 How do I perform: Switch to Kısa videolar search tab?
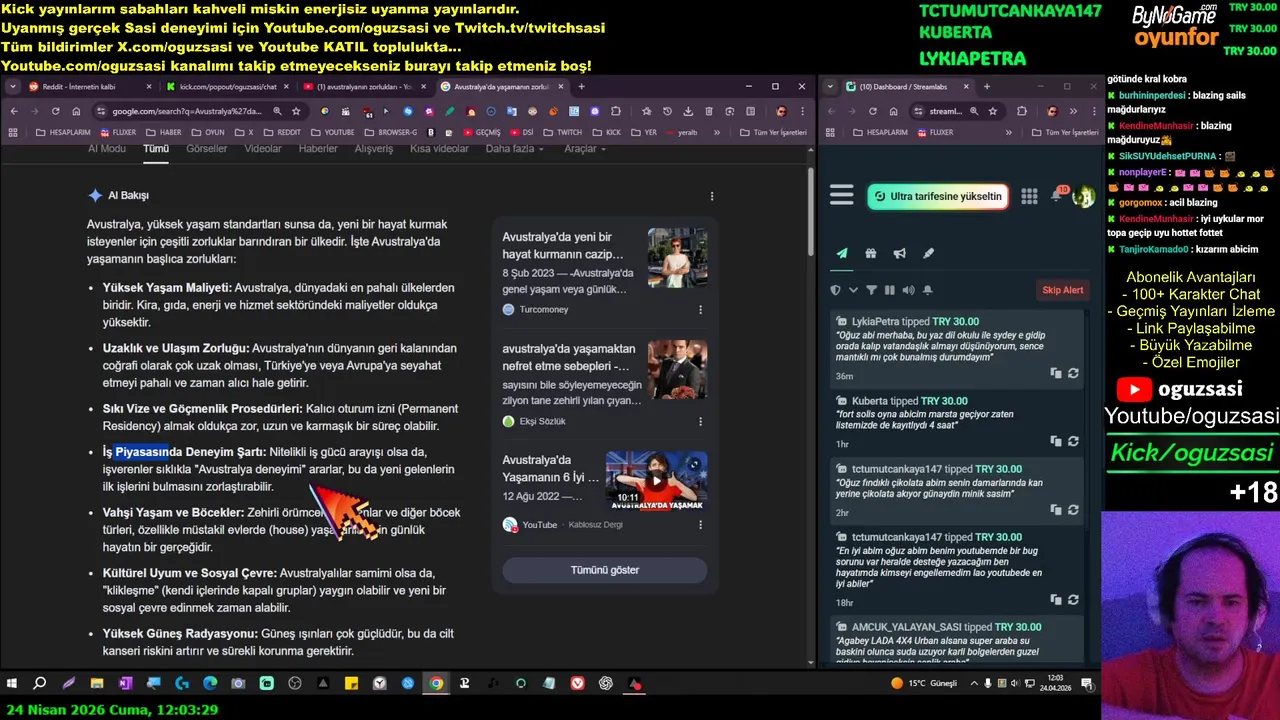click(x=439, y=149)
